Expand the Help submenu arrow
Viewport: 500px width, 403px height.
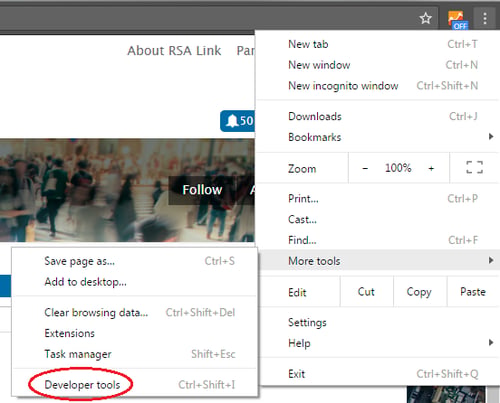point(491,343)
